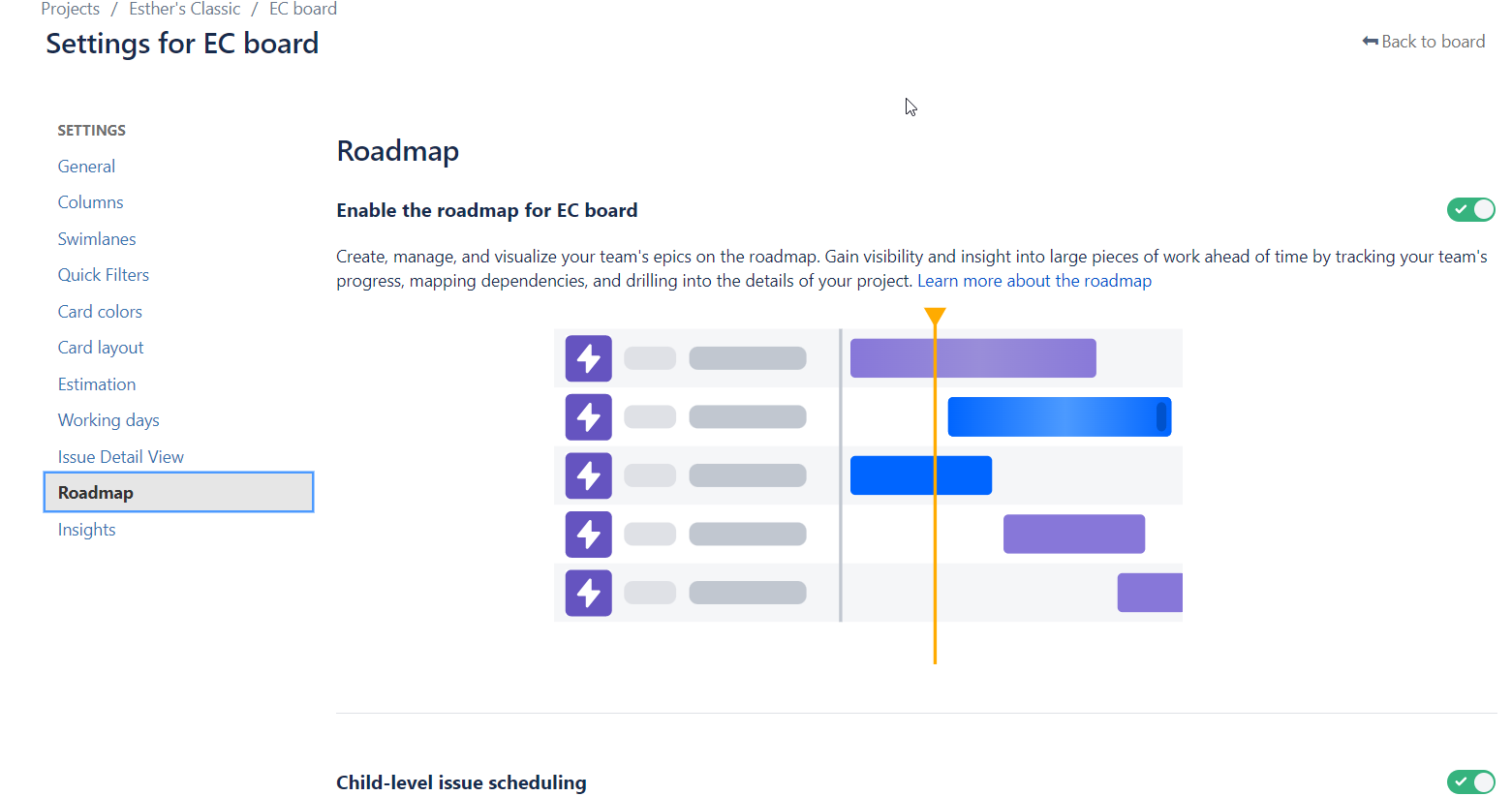Click the epic icon in the fourth roadmap row
Screen dimensions: 1512x796
(588, 534)
